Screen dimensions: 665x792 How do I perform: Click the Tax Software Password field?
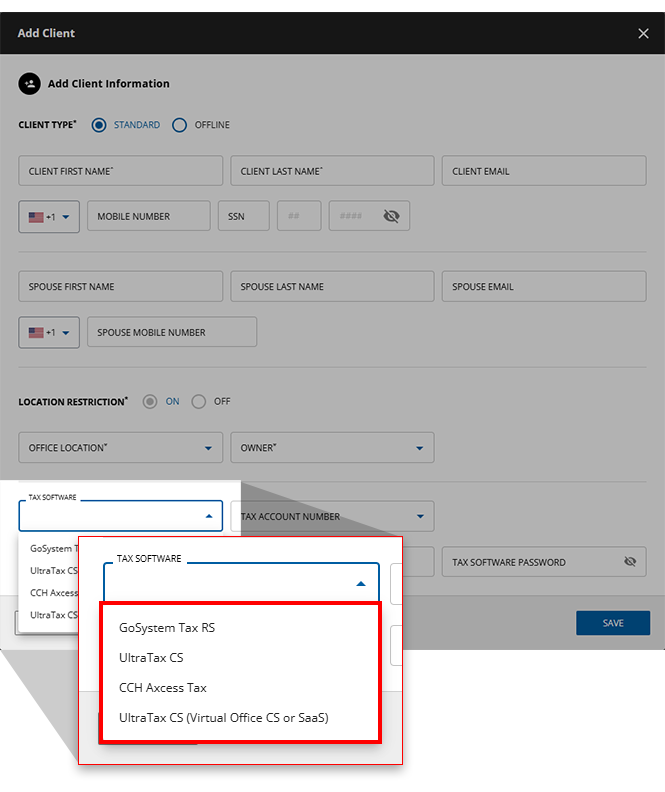pyautogui.click(x=544, y=562)
